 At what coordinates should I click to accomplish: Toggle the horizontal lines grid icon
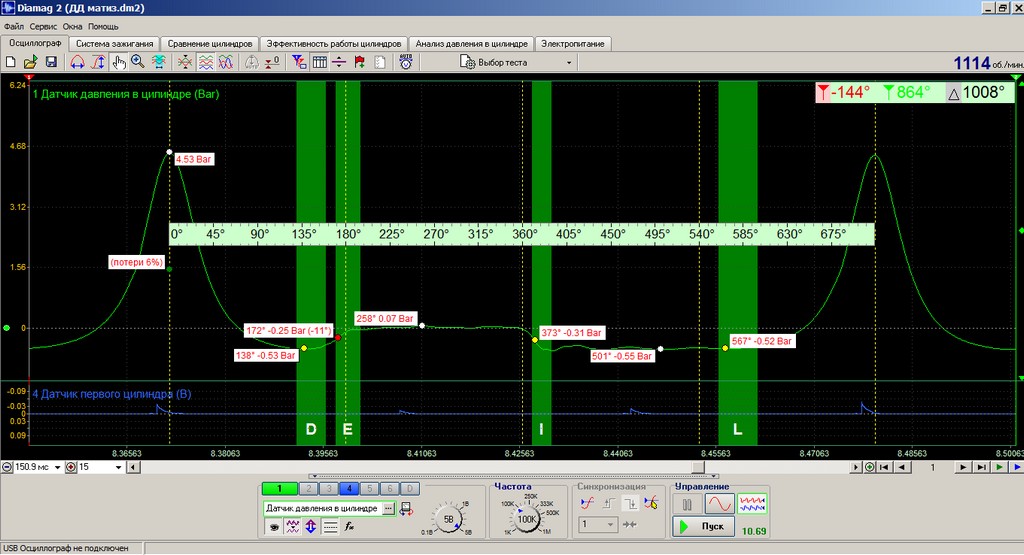(330, 526)
